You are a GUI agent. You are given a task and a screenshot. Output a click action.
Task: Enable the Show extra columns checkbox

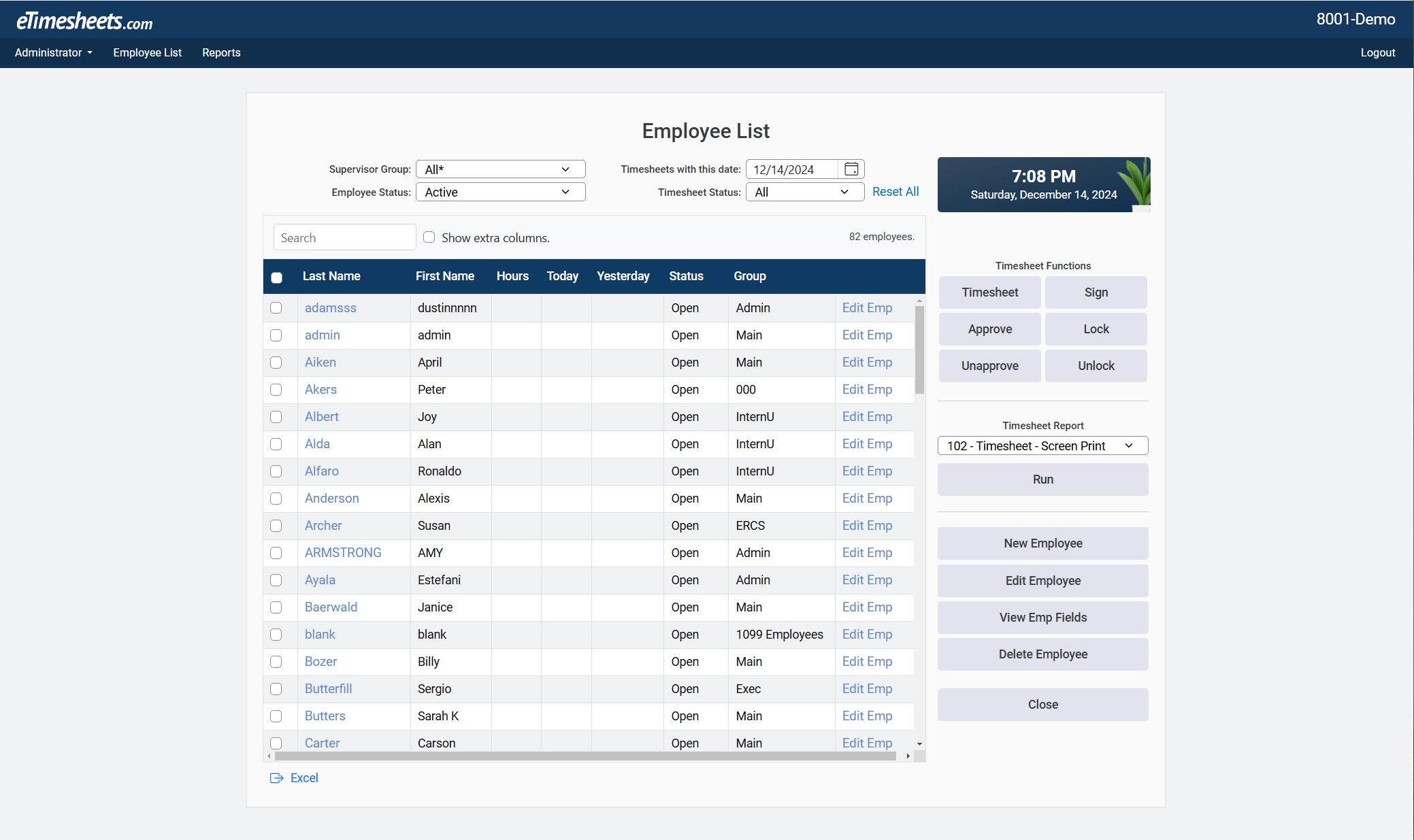(x=429, y=237)
